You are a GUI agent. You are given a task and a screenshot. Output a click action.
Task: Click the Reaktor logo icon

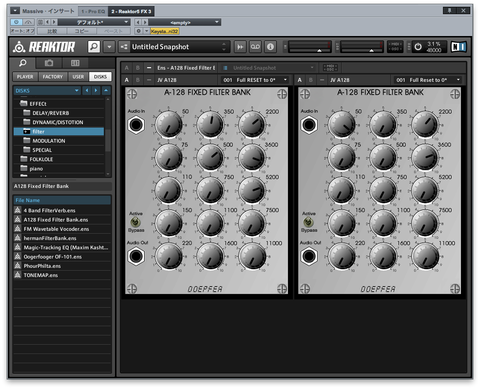click(x=19, y=47)
